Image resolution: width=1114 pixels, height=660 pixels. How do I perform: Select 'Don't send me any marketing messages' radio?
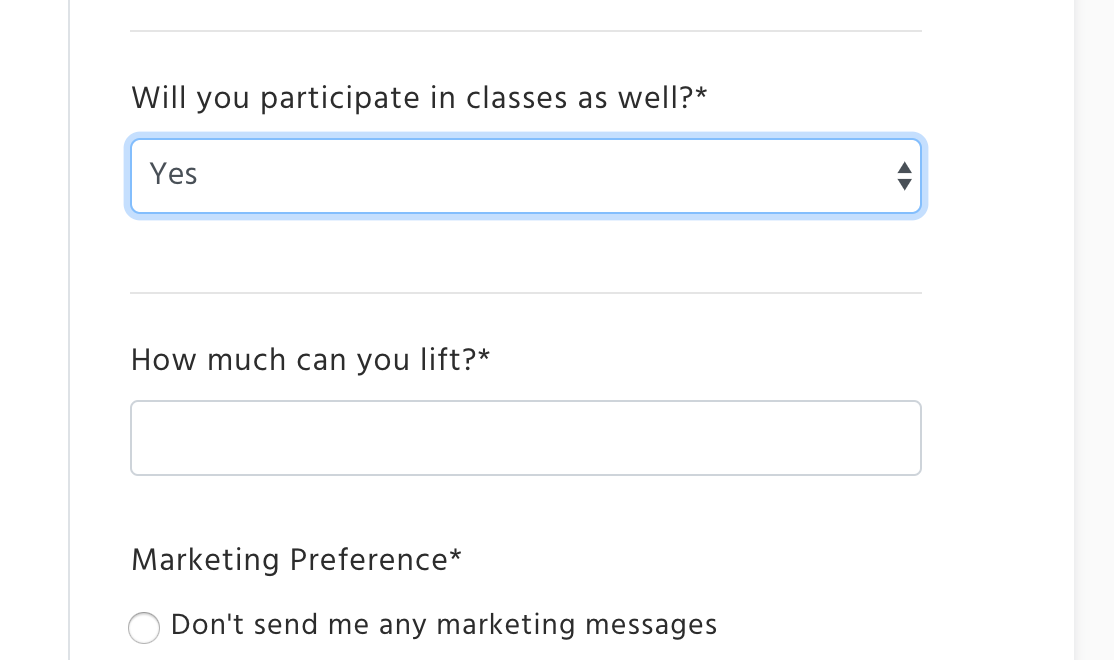pos(144,627)
